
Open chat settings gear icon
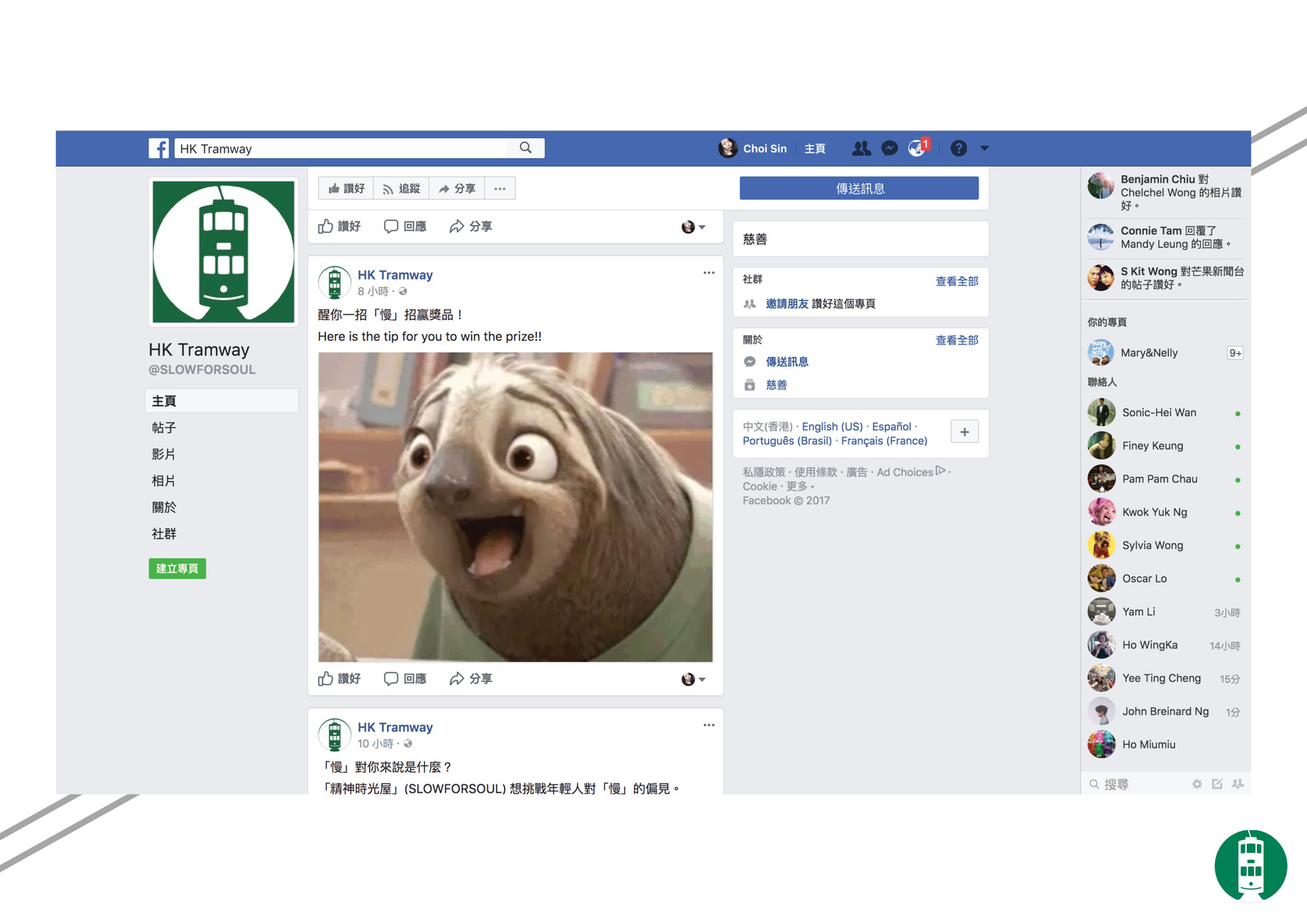pos(1197,784)
